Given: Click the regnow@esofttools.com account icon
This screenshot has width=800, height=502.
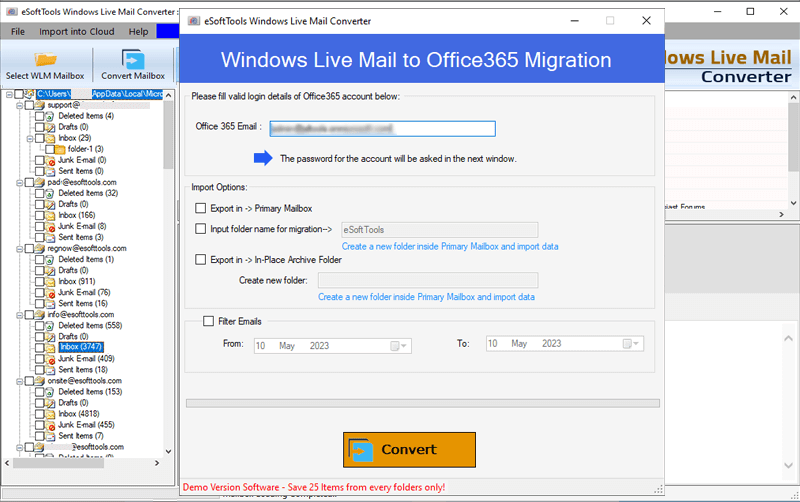Looking at the screenshot, I should tap(40, 248).
